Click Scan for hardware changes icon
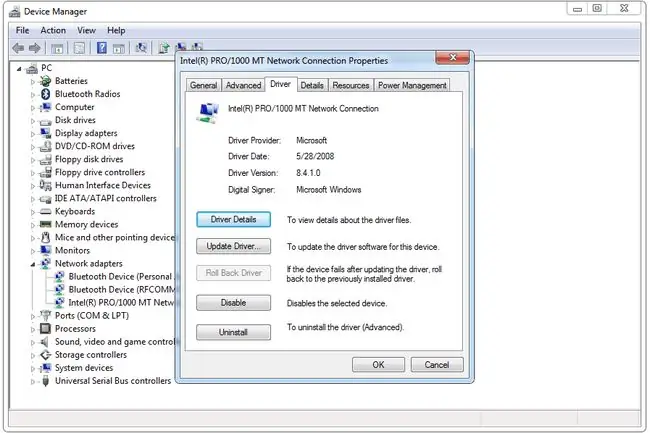The width and height of the screenshot is (650, 433). click(141, 48)
